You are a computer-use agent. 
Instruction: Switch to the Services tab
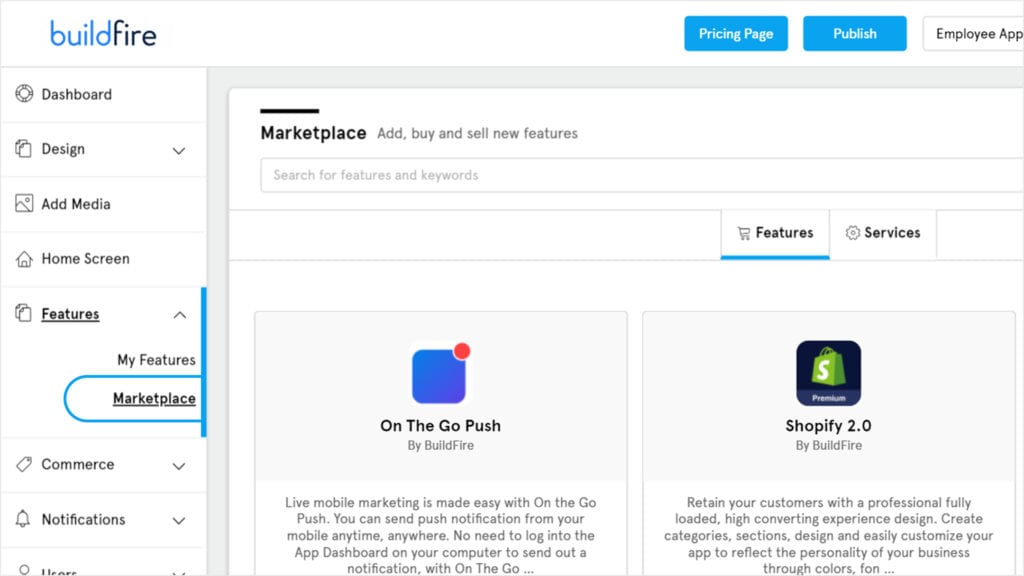[x=882, y=233]
